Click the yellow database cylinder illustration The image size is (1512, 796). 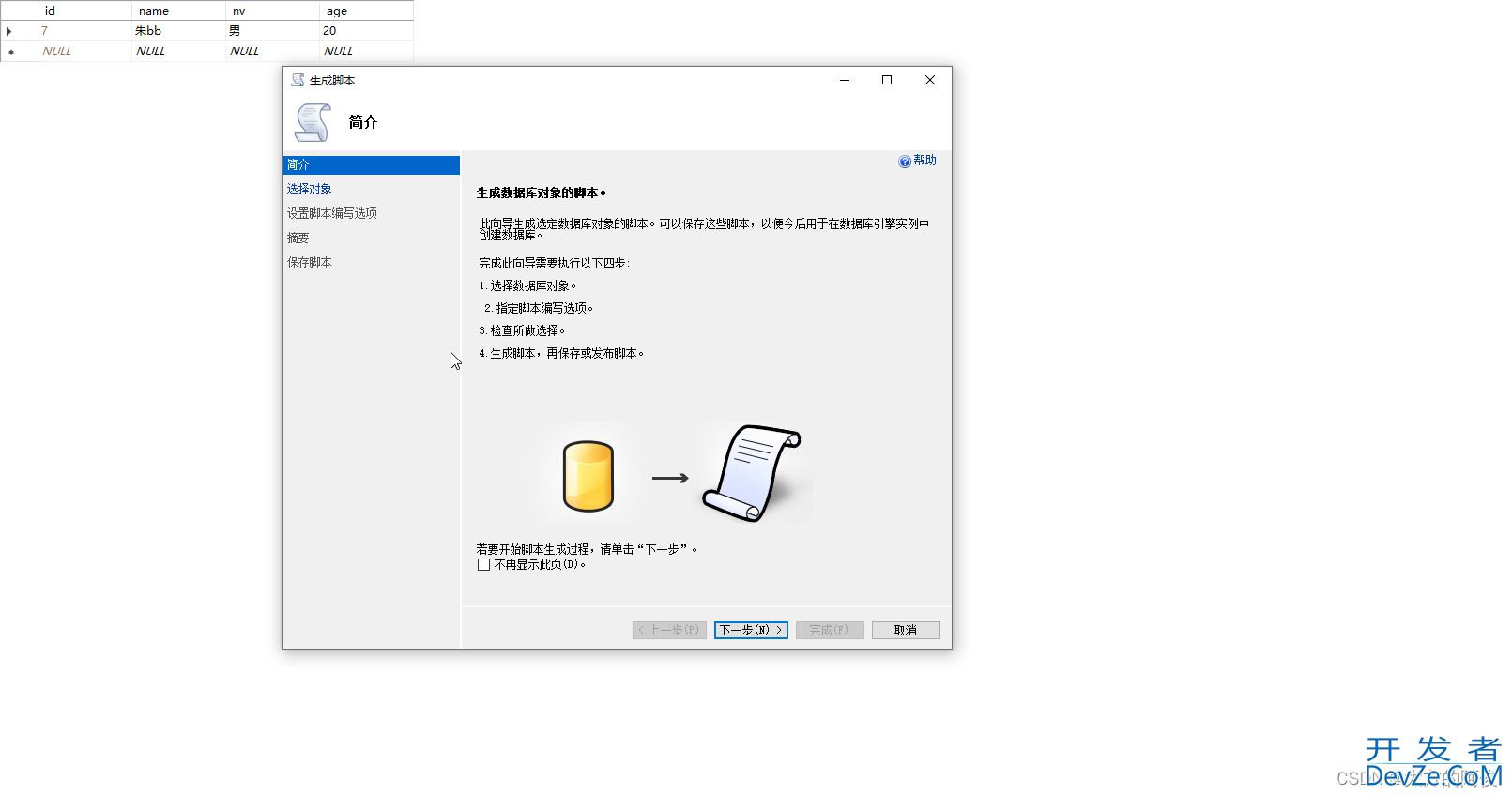[588, 476]
